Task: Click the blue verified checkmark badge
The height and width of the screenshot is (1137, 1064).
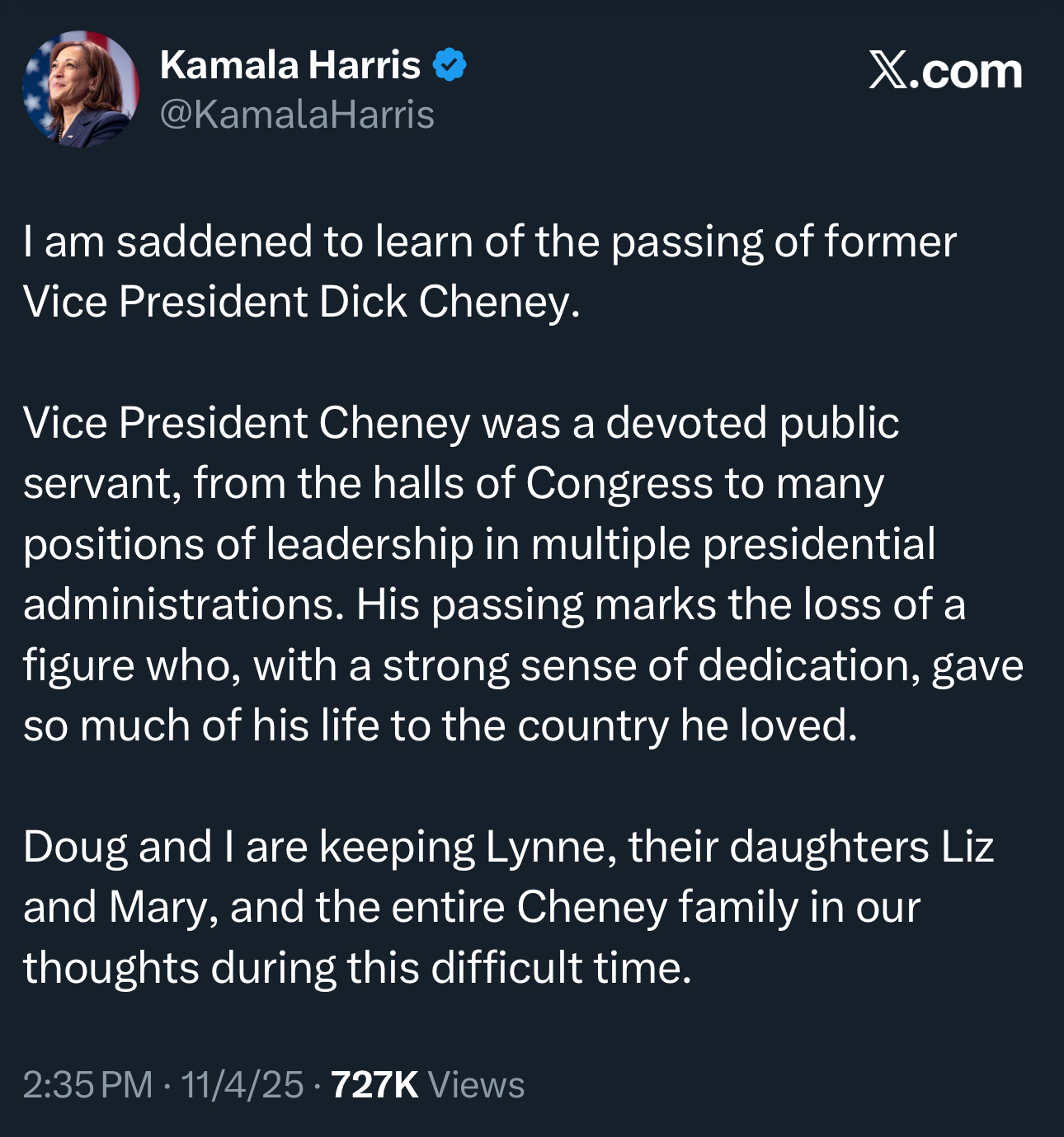Action: pyautogui.click(x=450, y=65)
